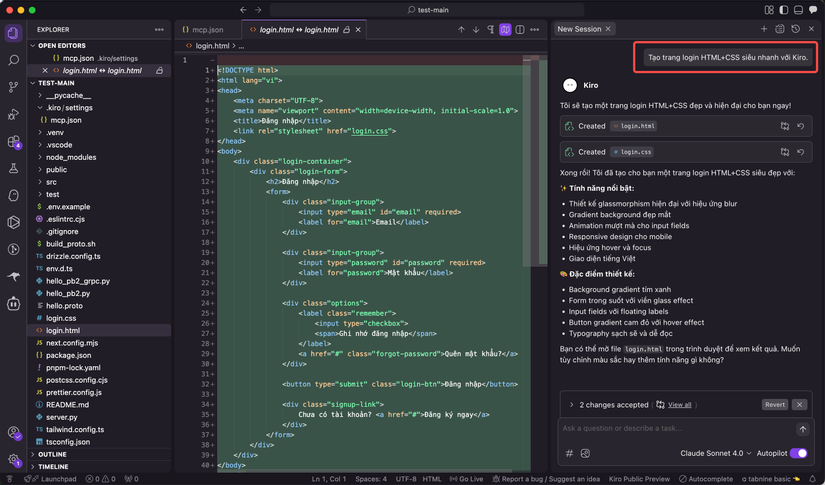
Task: Close the Kiro chat panel
Action: point(811,29)
